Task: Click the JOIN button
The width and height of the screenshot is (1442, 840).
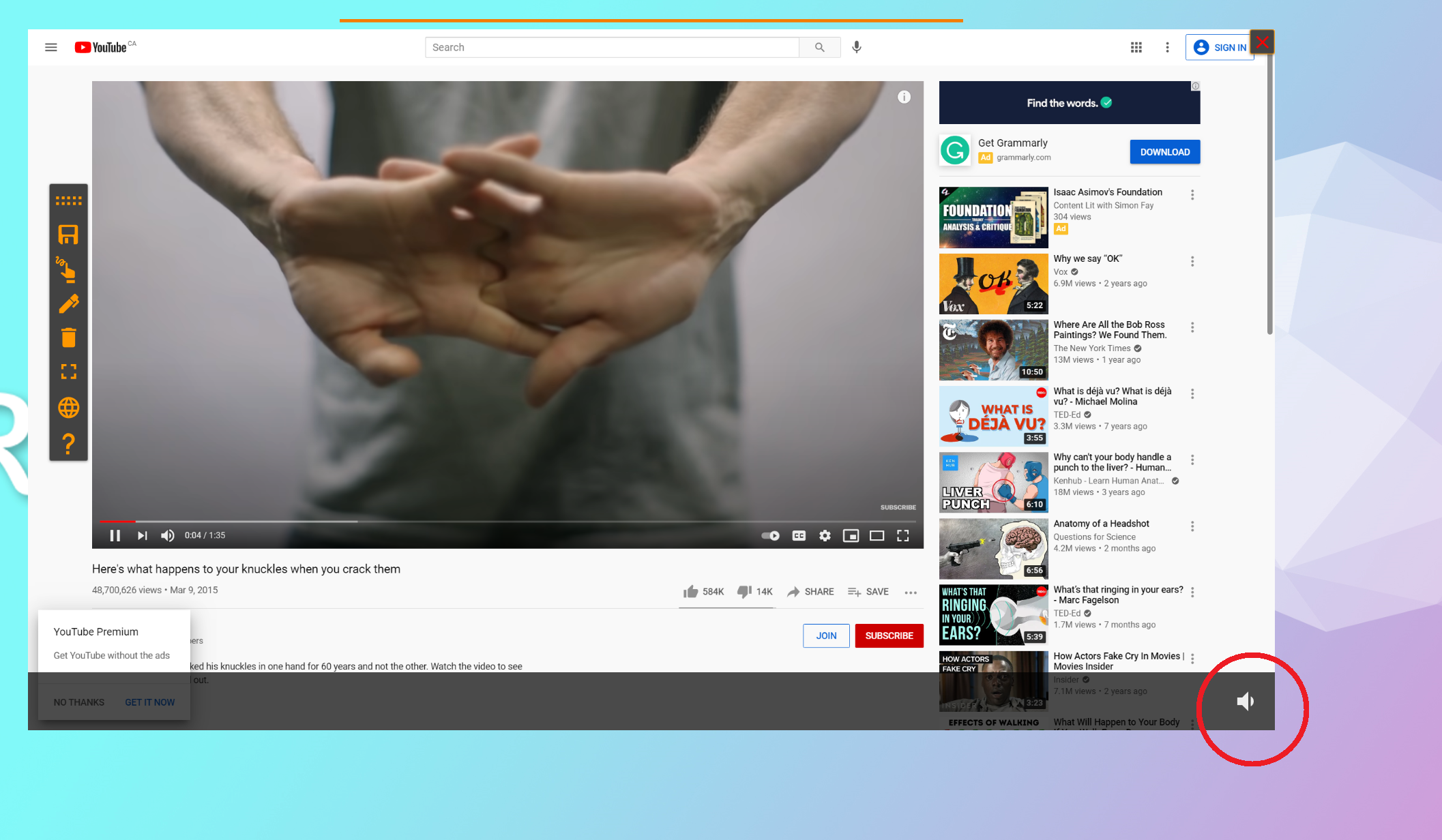Action: tap(826, 635)
